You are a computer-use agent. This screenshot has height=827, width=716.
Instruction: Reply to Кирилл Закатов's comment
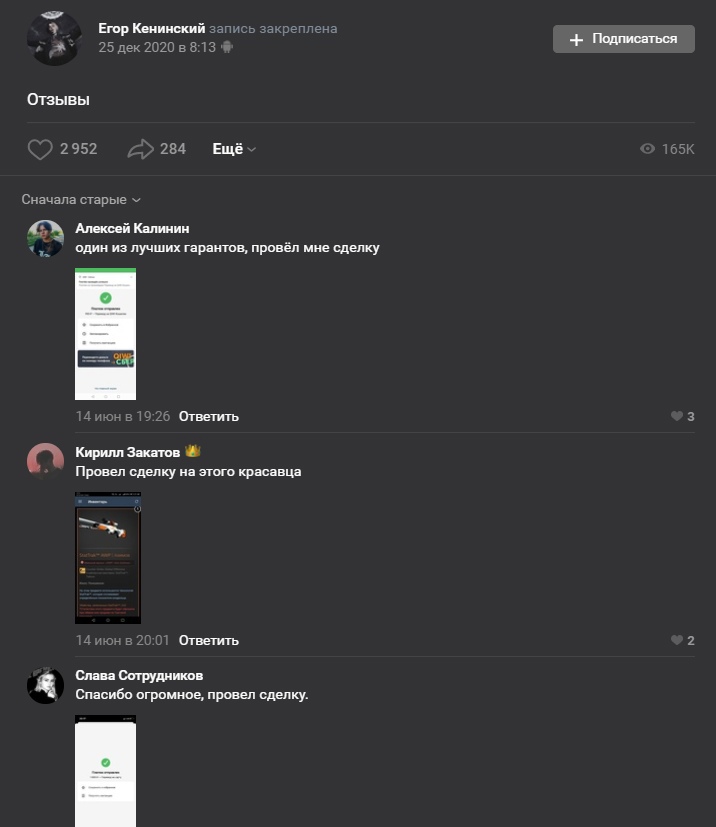tap(209, 640)
